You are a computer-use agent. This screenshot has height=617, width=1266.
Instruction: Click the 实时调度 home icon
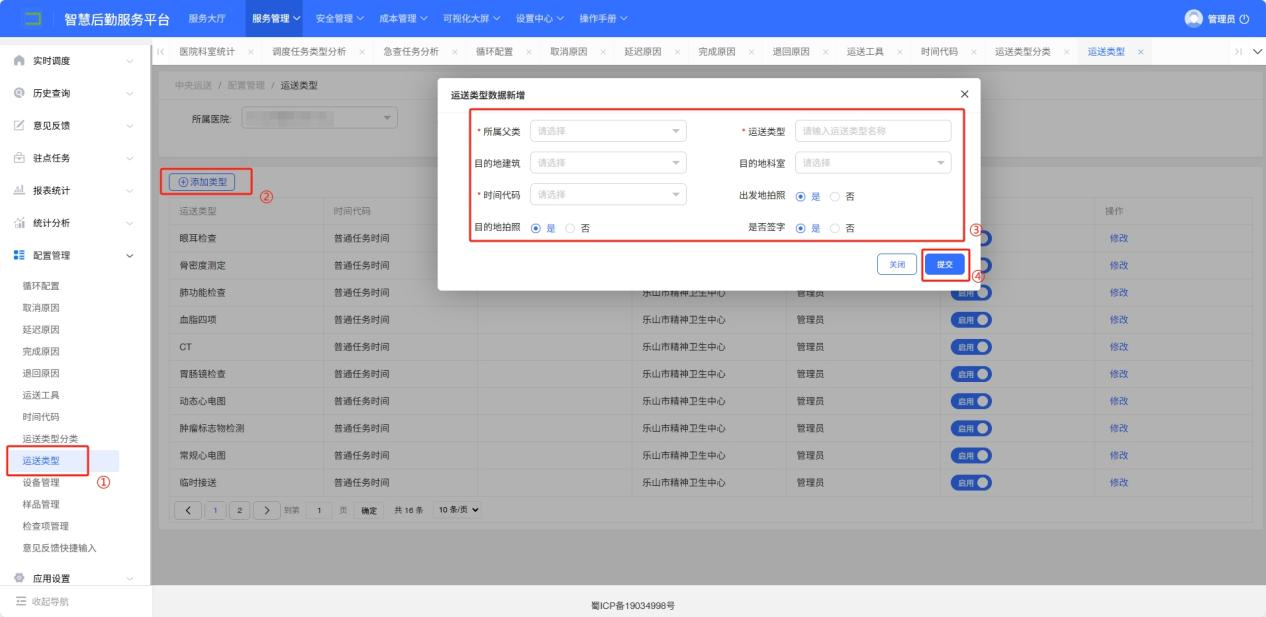[18, 61]
